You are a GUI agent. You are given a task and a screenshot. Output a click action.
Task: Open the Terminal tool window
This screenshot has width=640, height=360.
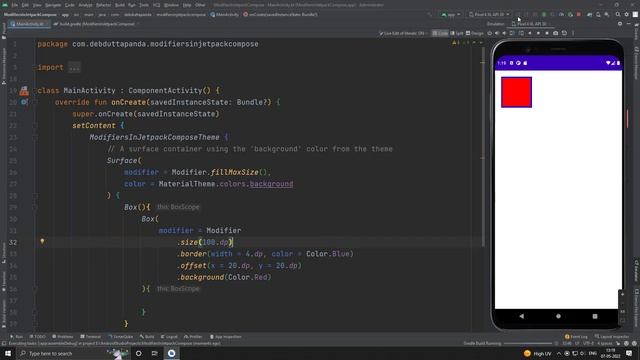point(90,337)
